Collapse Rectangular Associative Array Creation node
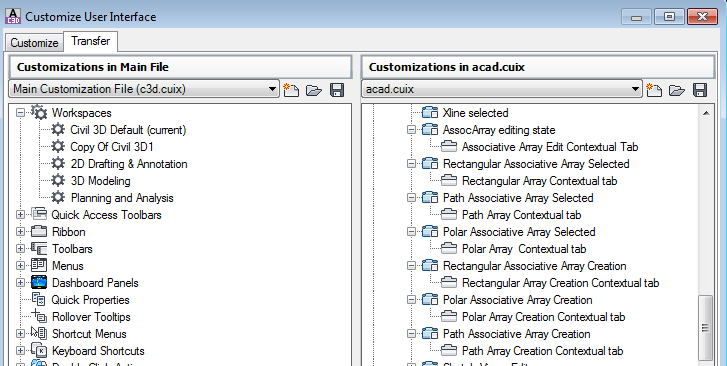Image resolution: width=727 pixels, height=366 pixels. click(411, 266)
